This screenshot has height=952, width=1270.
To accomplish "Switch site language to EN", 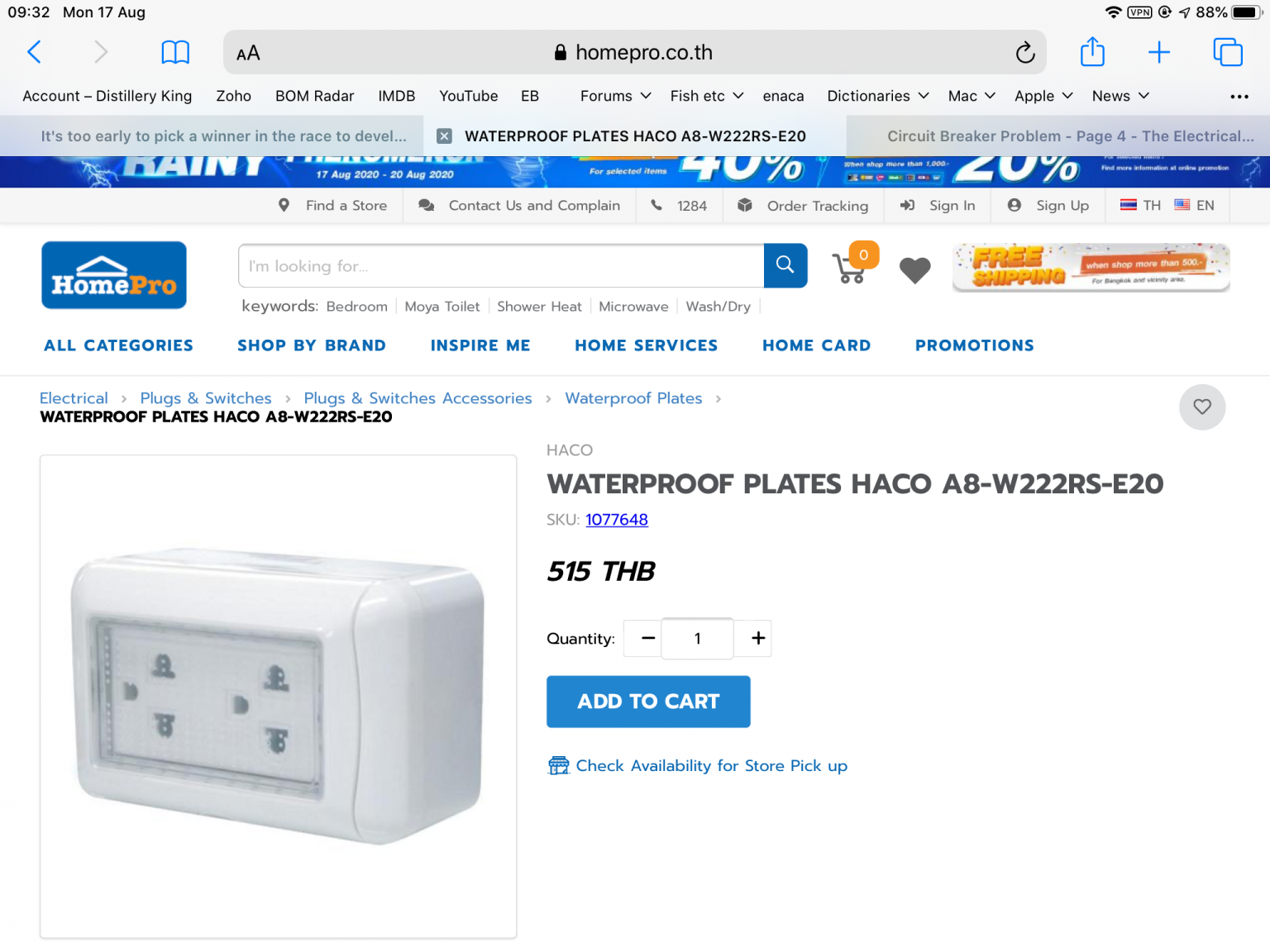I will click(x=1195, y=205).
